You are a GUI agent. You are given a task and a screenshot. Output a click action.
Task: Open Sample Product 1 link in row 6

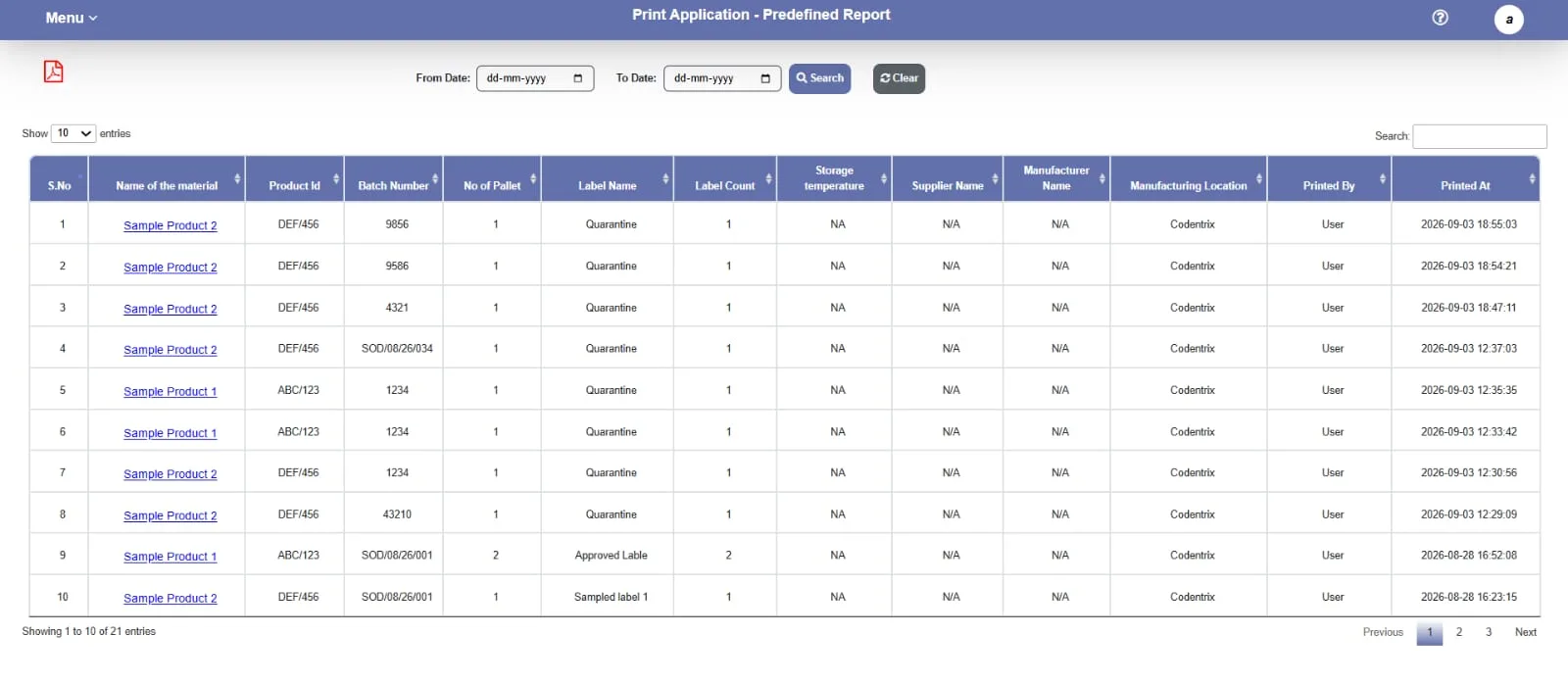coord(171,433)
